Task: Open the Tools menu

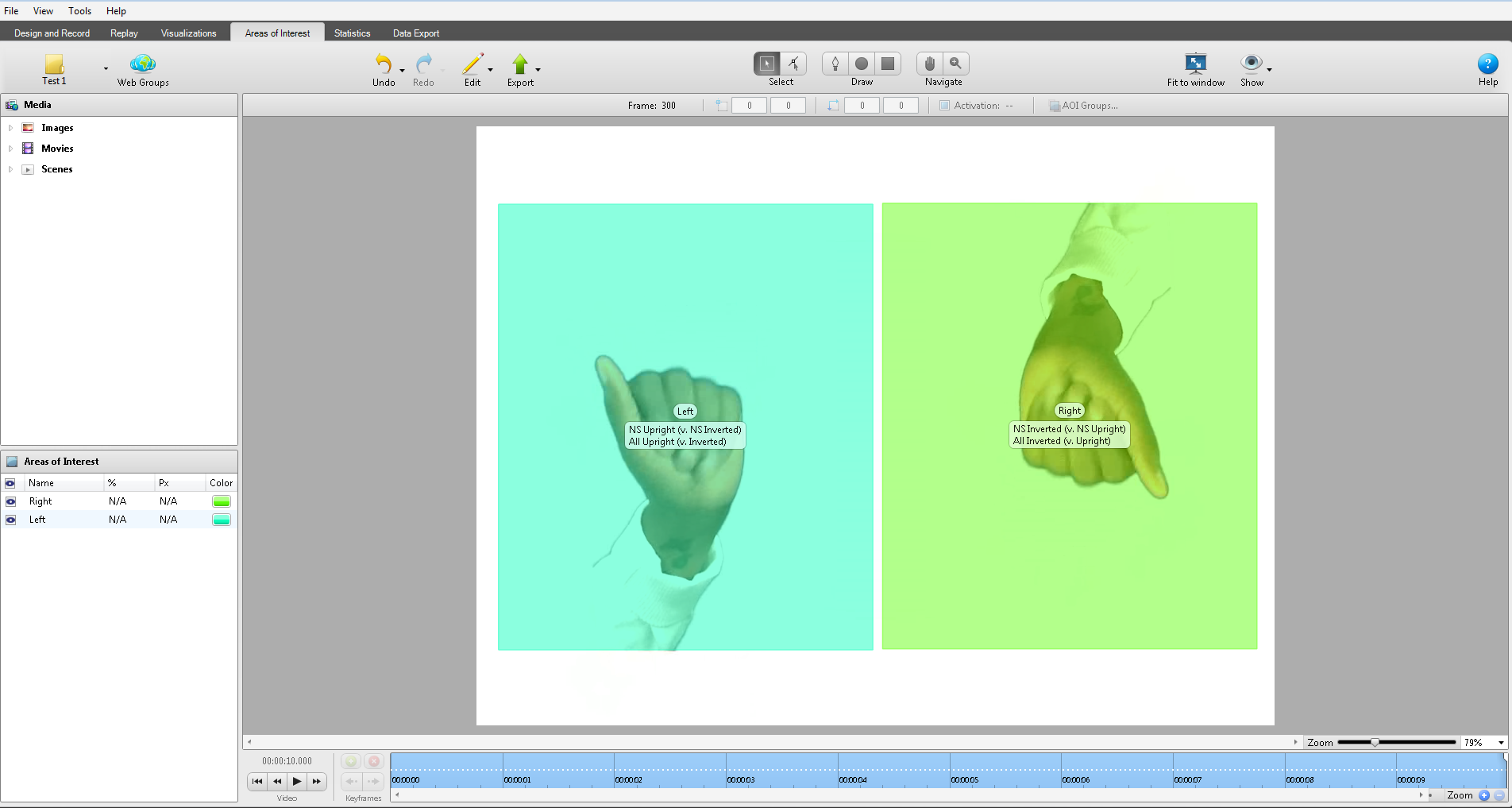Action: coord(79,11)
